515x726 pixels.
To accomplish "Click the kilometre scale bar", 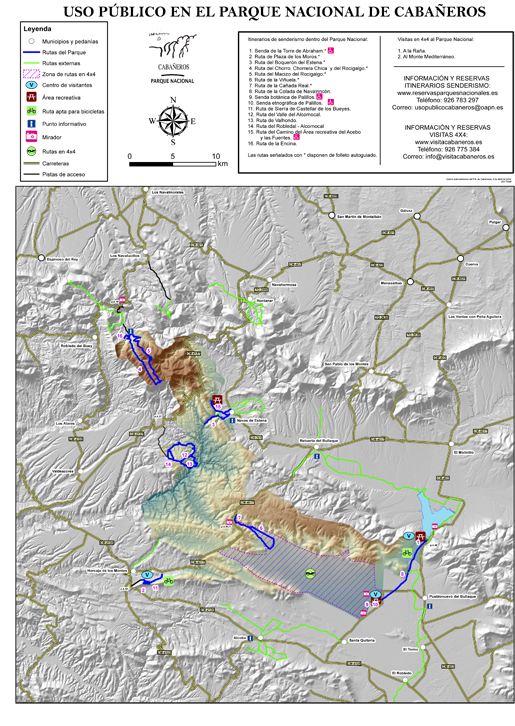I will [x=172, y=164].
